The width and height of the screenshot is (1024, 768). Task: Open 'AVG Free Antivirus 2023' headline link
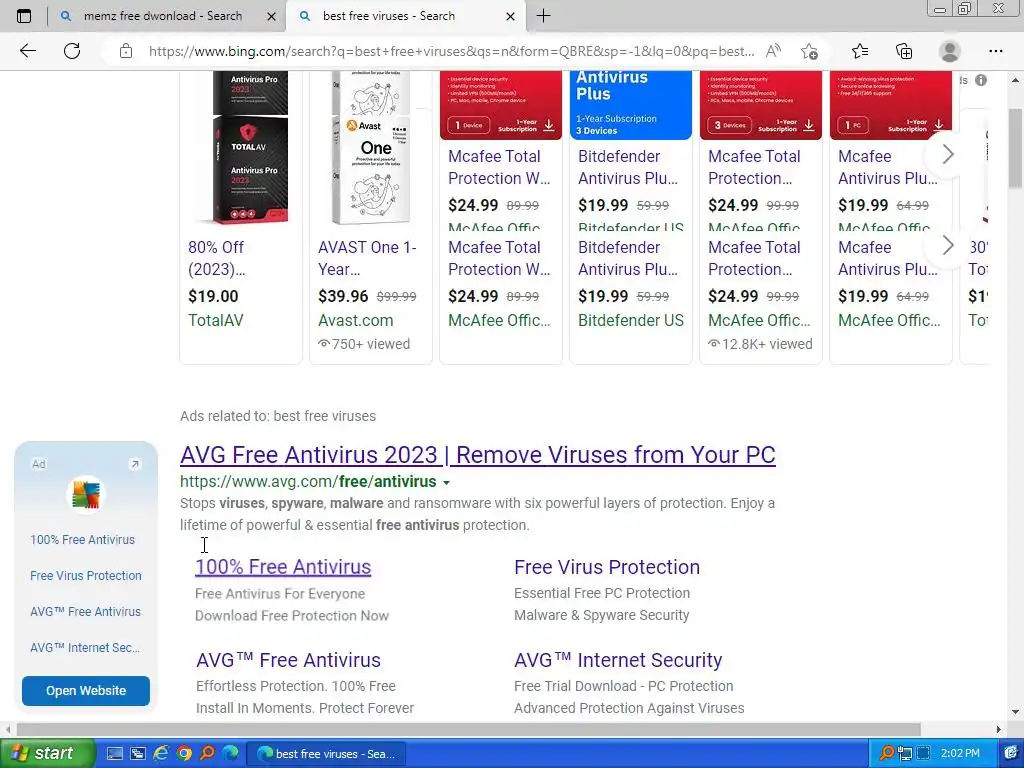[477, 455]
